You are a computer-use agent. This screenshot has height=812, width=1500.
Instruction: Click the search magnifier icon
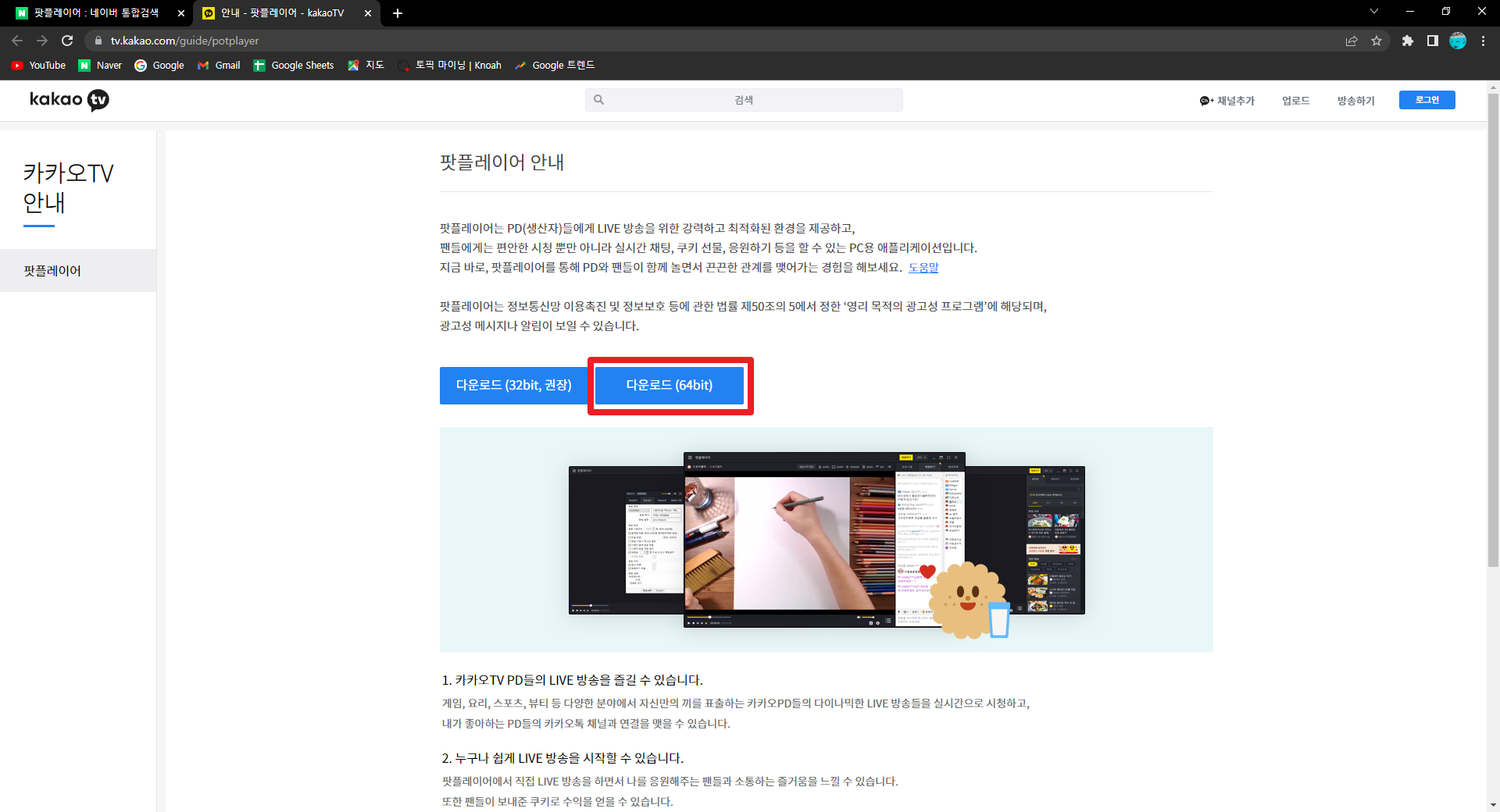(x=599, y=100)
